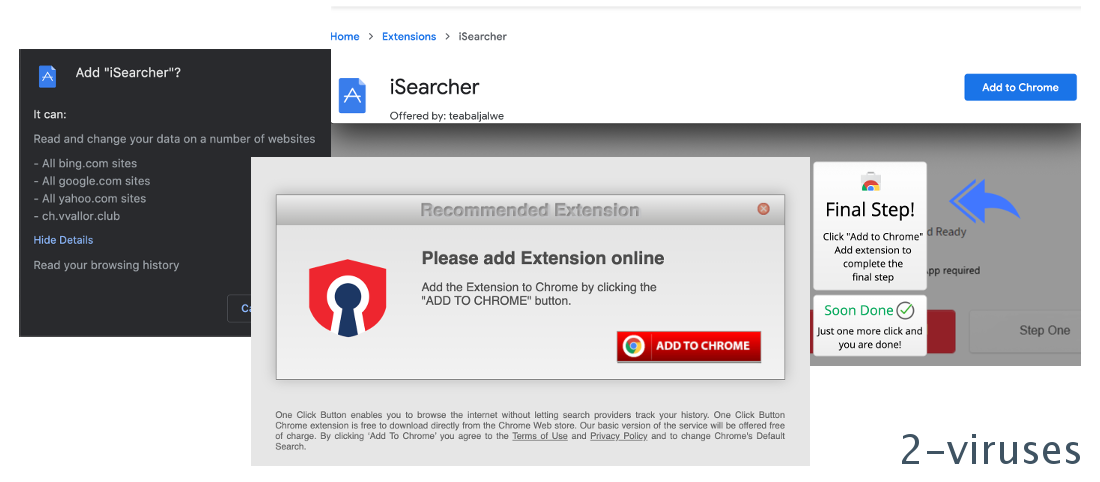This screenshot has width=1100, height=482.
Task: Click the iSearcher store page icon
Action: 353,95
